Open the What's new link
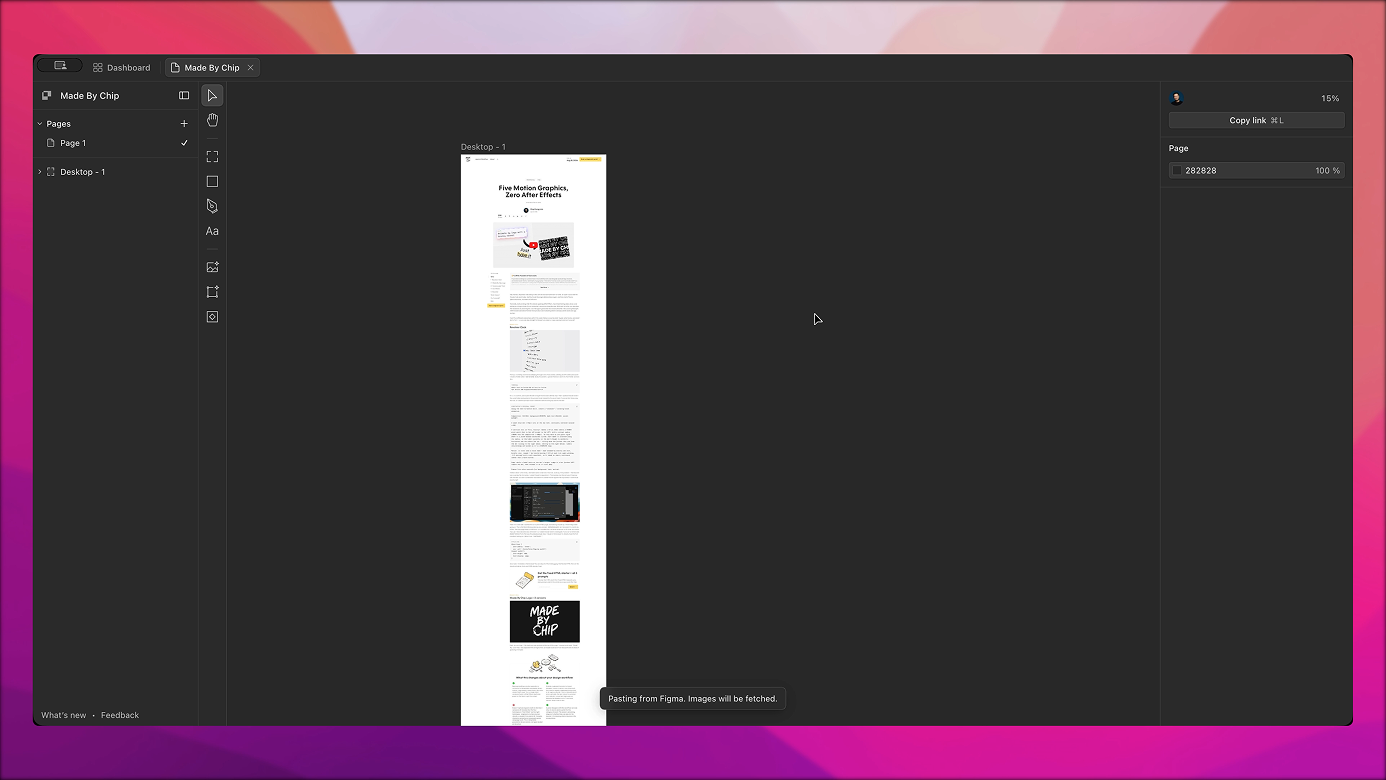The width and height of the screenshot is (1386, 780). click(64, 715)
